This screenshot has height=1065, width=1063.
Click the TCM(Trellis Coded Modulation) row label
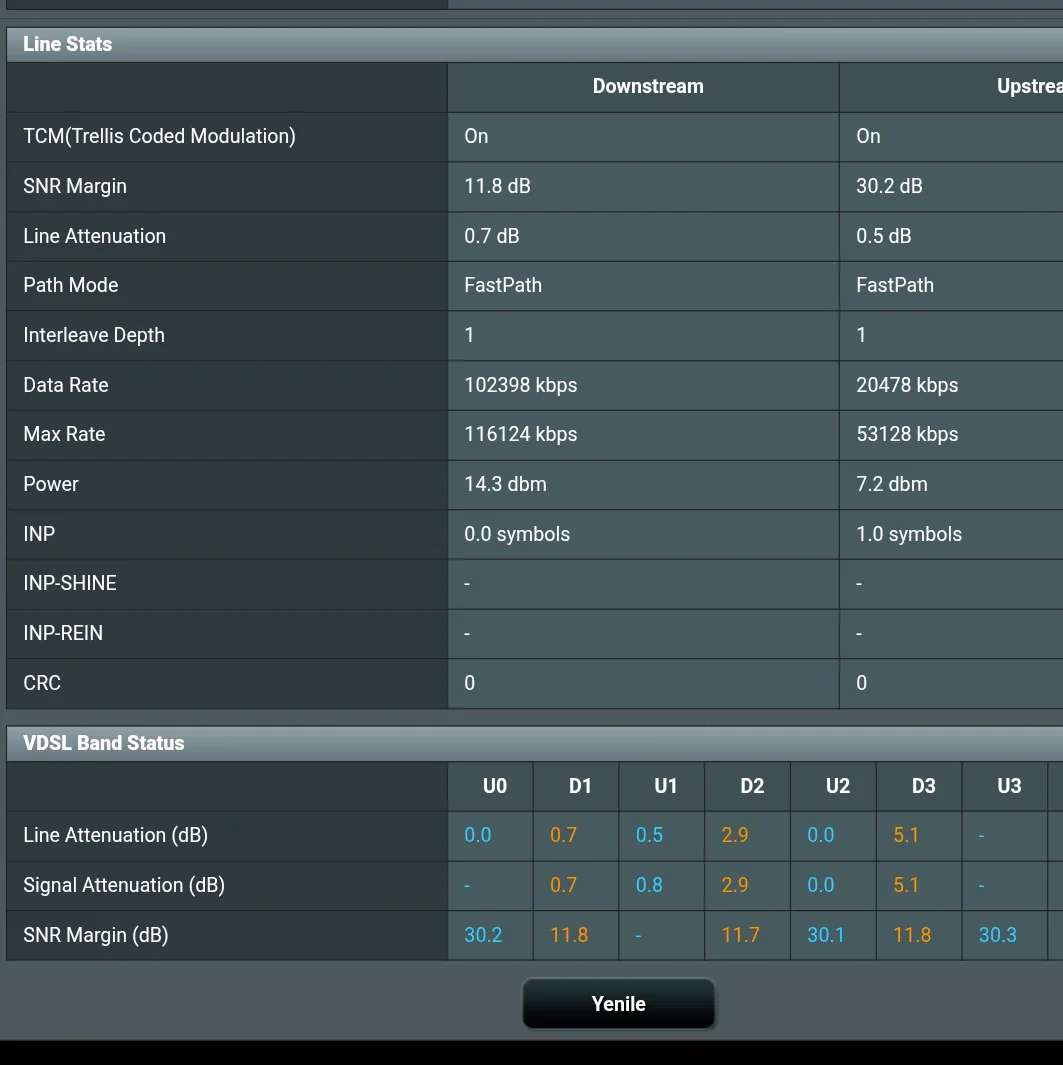click(x=159, y=136)
